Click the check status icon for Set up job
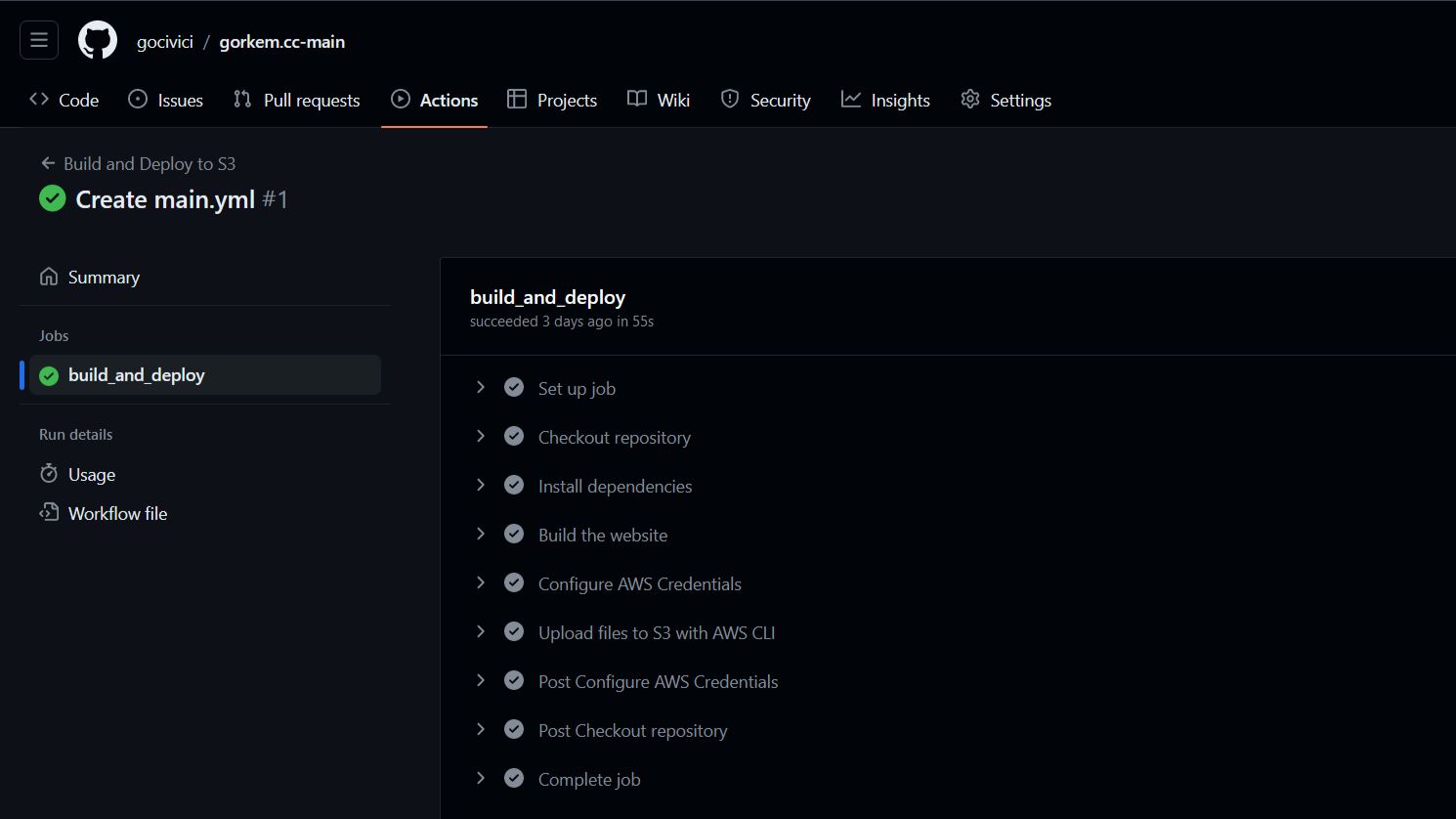The image size is (1456, 819). pos(514,388)
